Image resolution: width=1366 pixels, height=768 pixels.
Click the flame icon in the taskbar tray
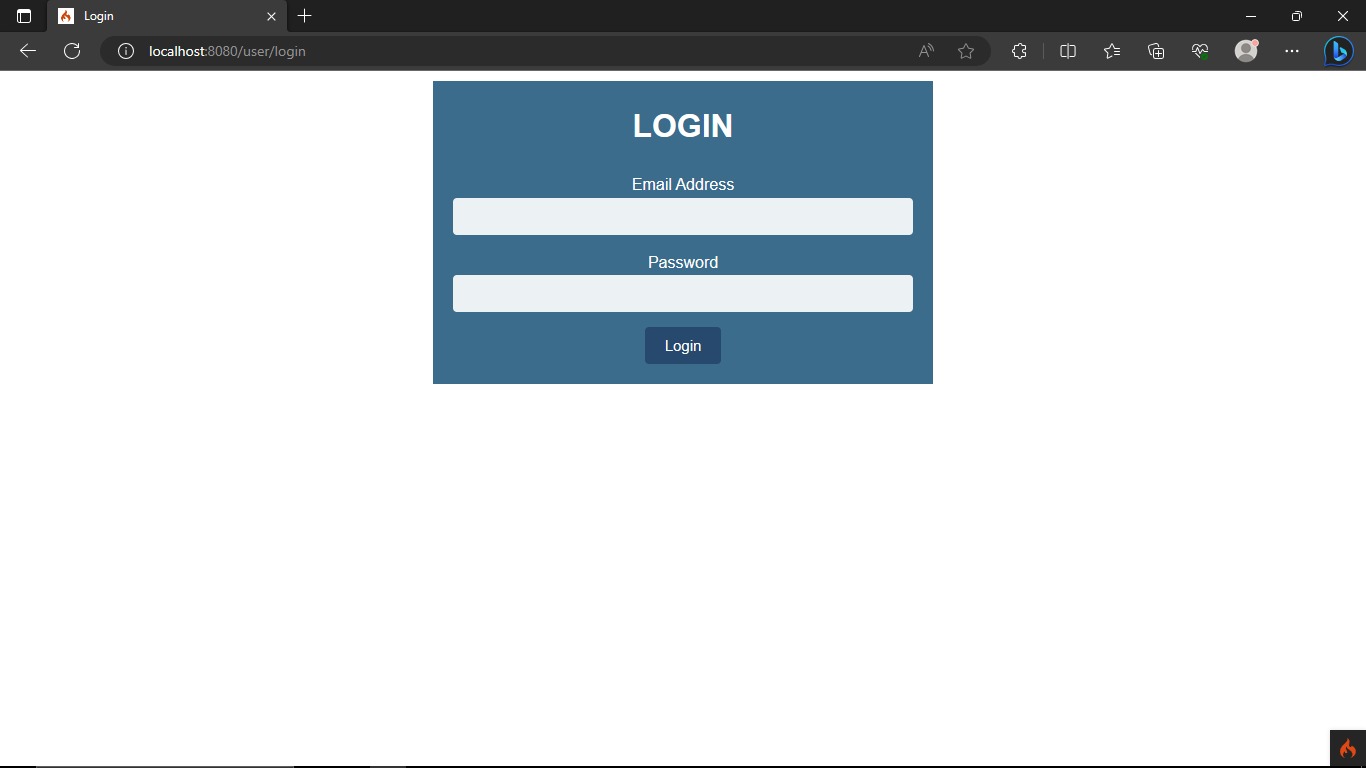tap(1345, 747)
